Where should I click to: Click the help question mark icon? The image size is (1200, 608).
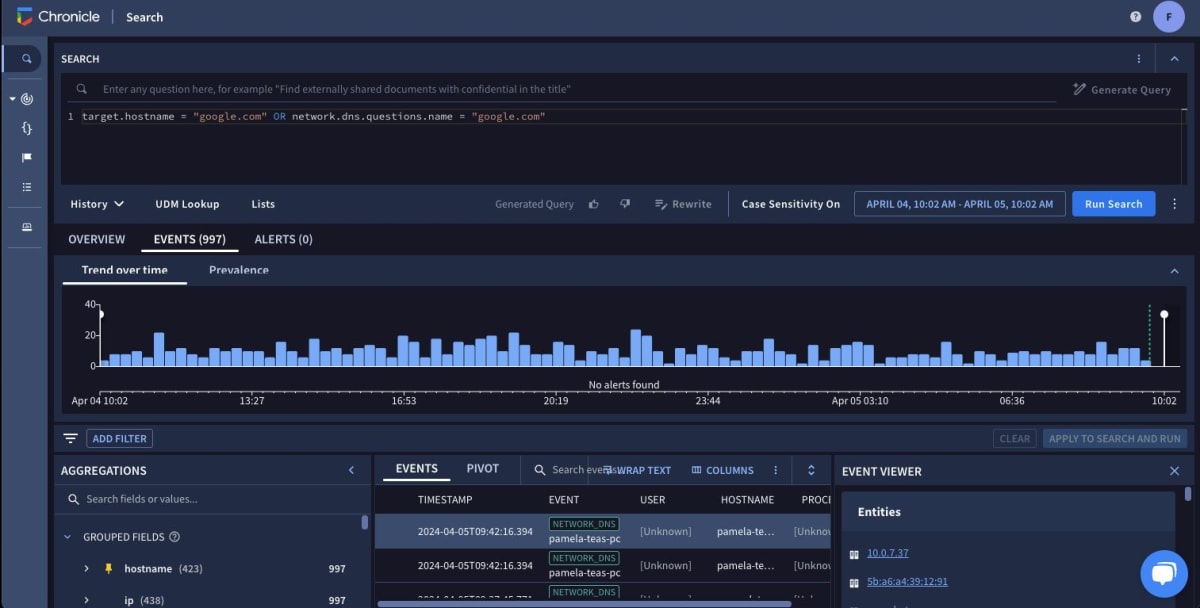click(1136, 17)
